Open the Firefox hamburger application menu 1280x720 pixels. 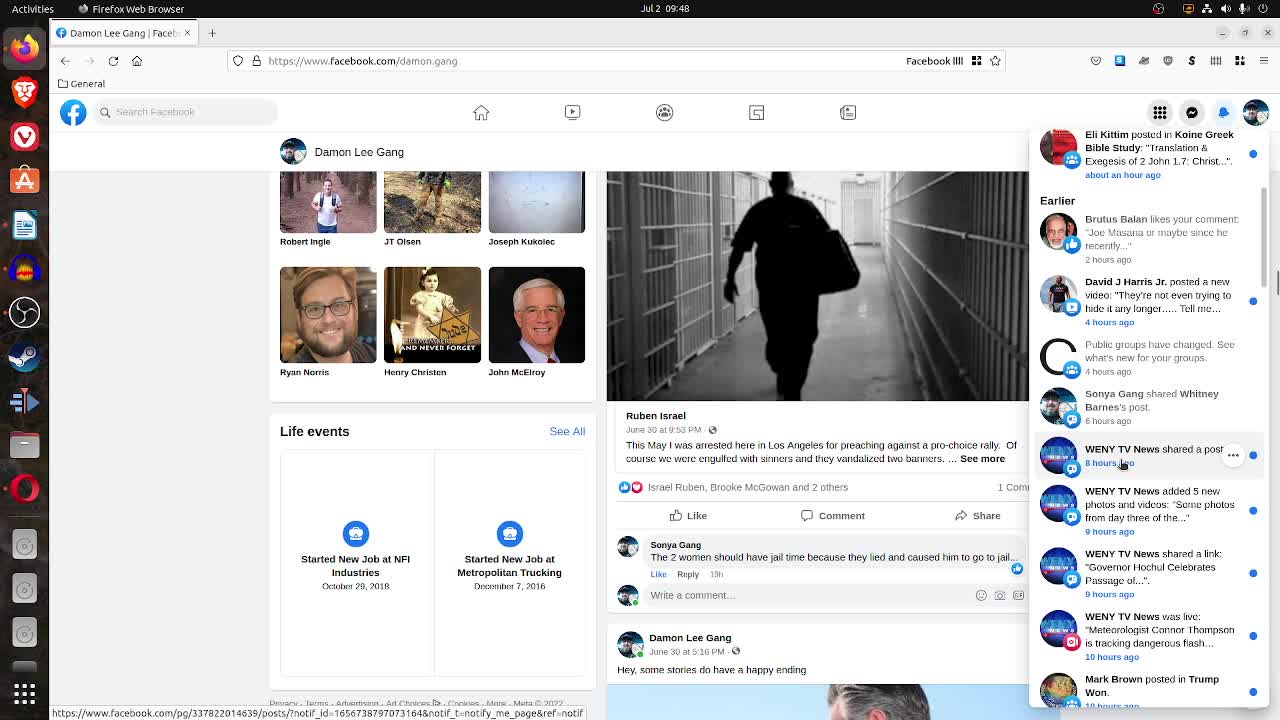pos(1264,61)
